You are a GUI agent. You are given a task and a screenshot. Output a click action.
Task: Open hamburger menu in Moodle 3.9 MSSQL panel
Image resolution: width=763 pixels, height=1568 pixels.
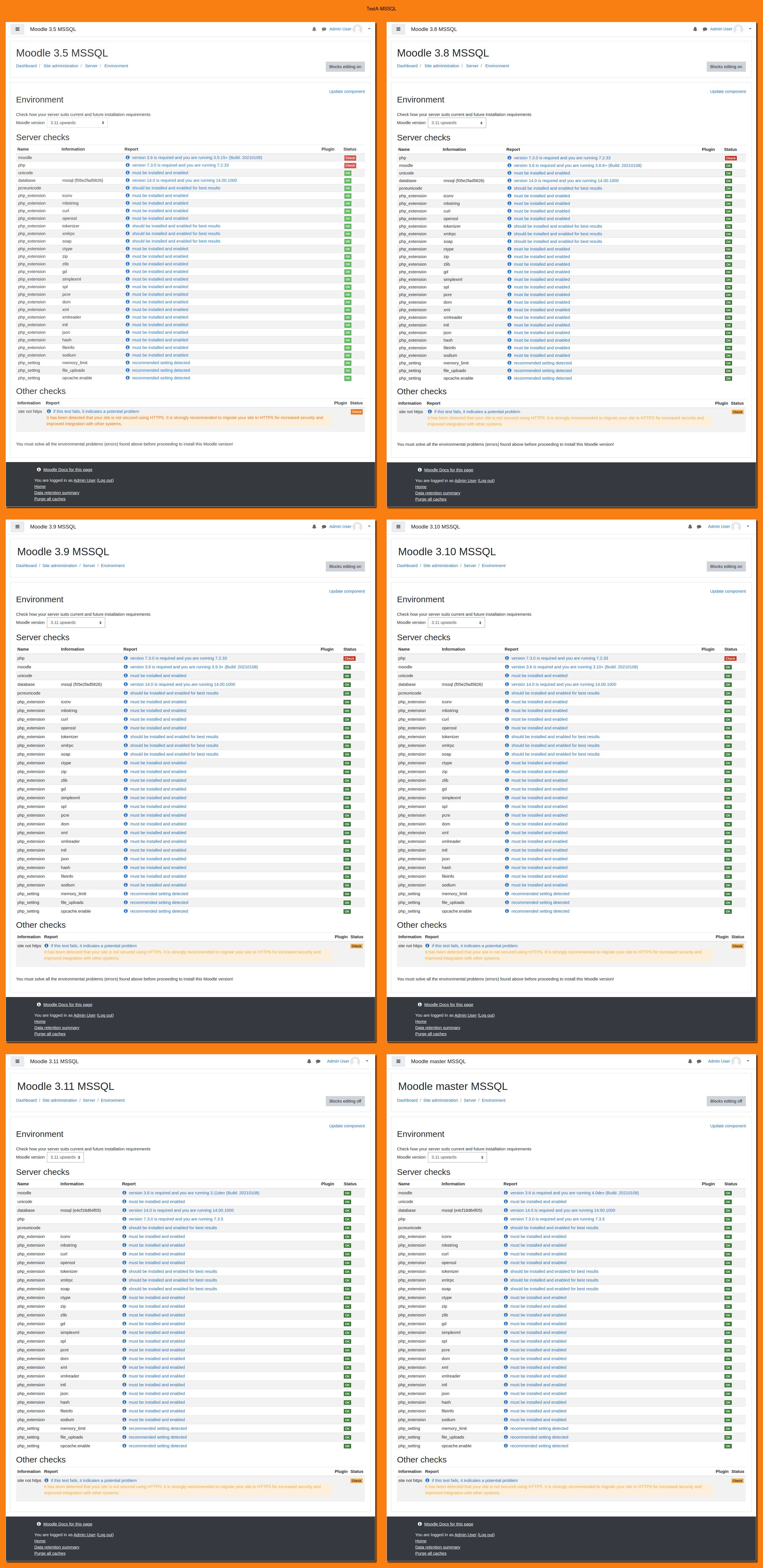(17, 527)
